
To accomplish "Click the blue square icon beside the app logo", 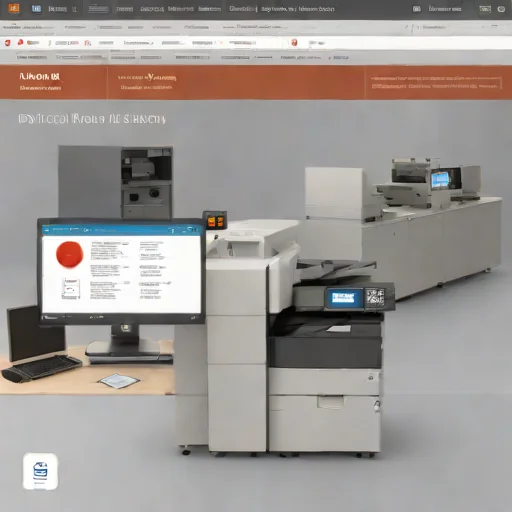I will (36, 9).
